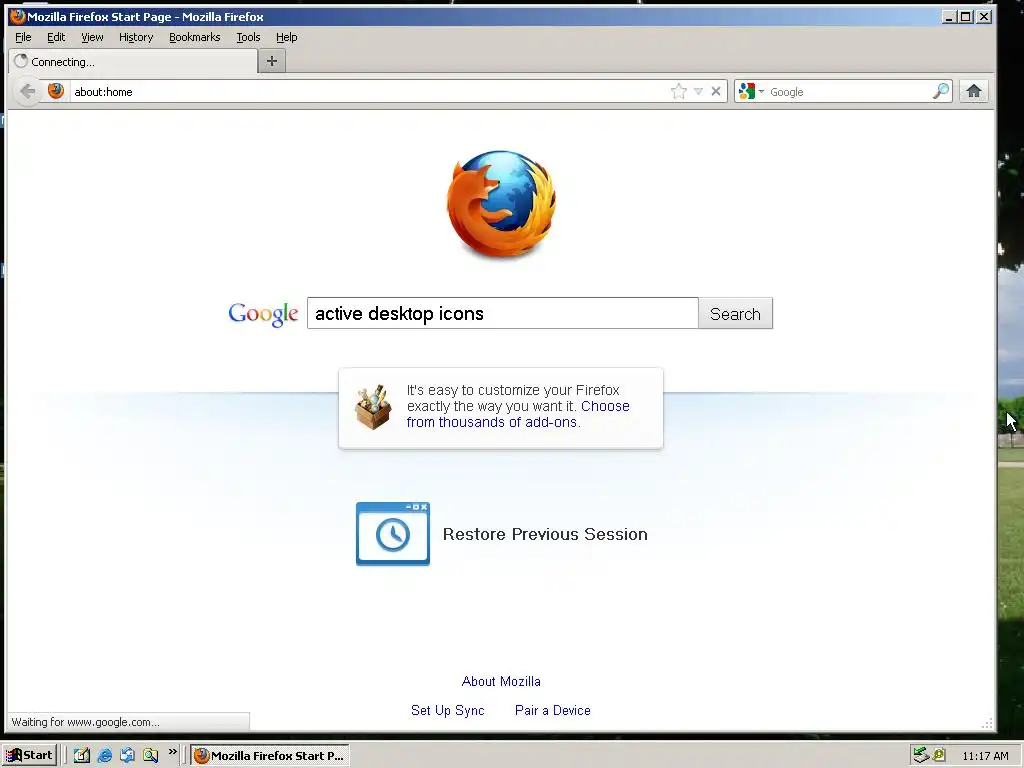
Task: Open the URL history dropdown arrow
Action: point(698,91)
